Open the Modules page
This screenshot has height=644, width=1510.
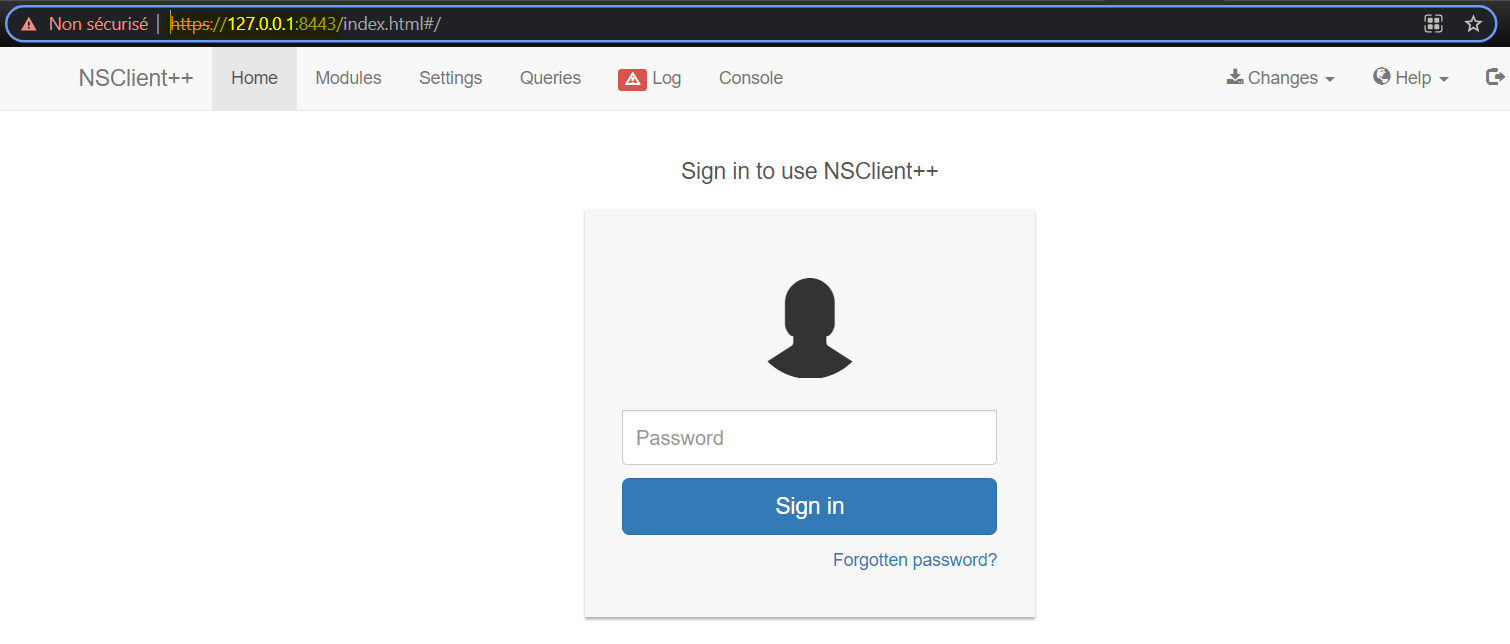click(x=348, y=78)
